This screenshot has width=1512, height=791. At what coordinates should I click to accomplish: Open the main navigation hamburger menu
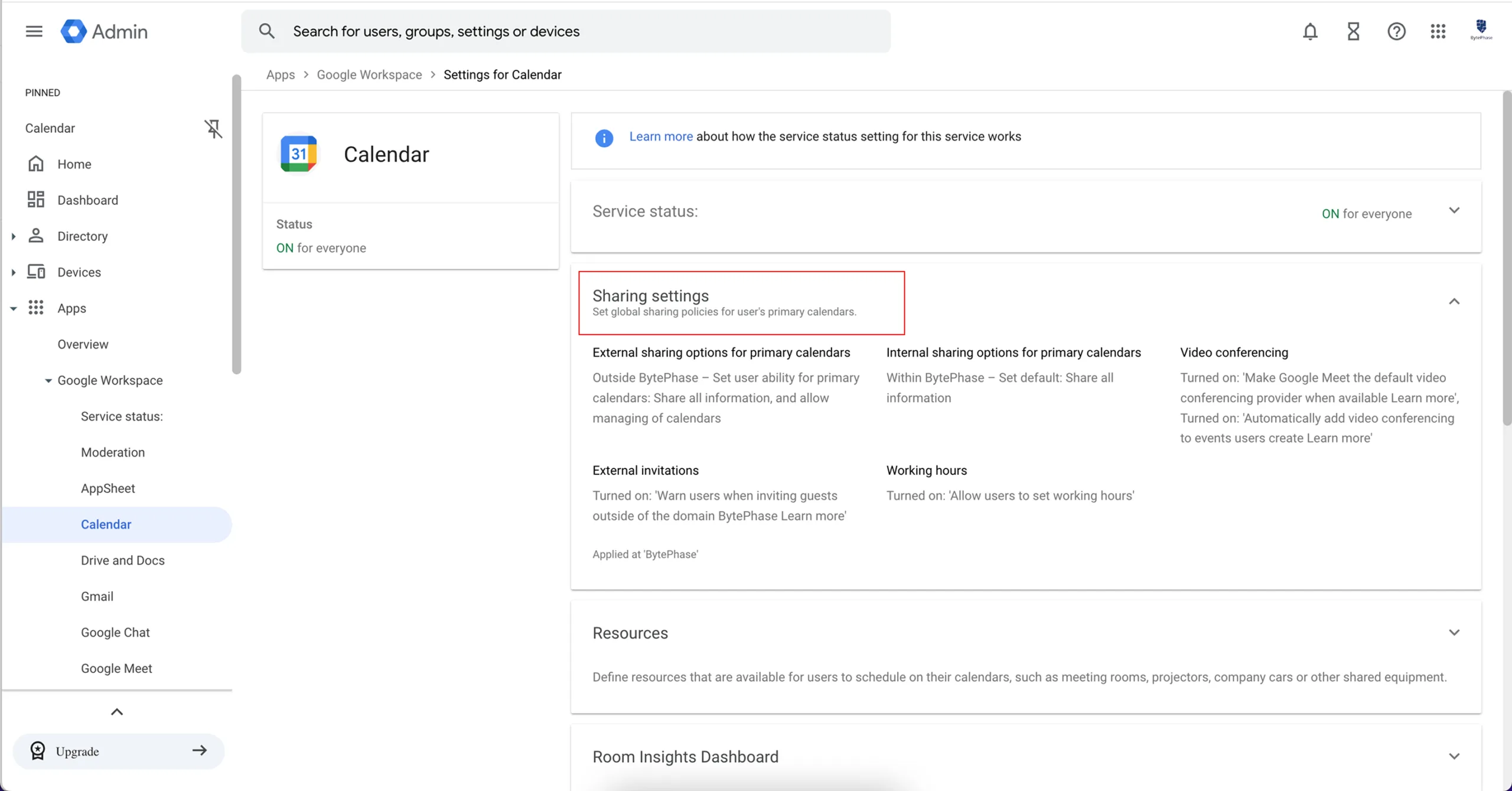(34, 31)
